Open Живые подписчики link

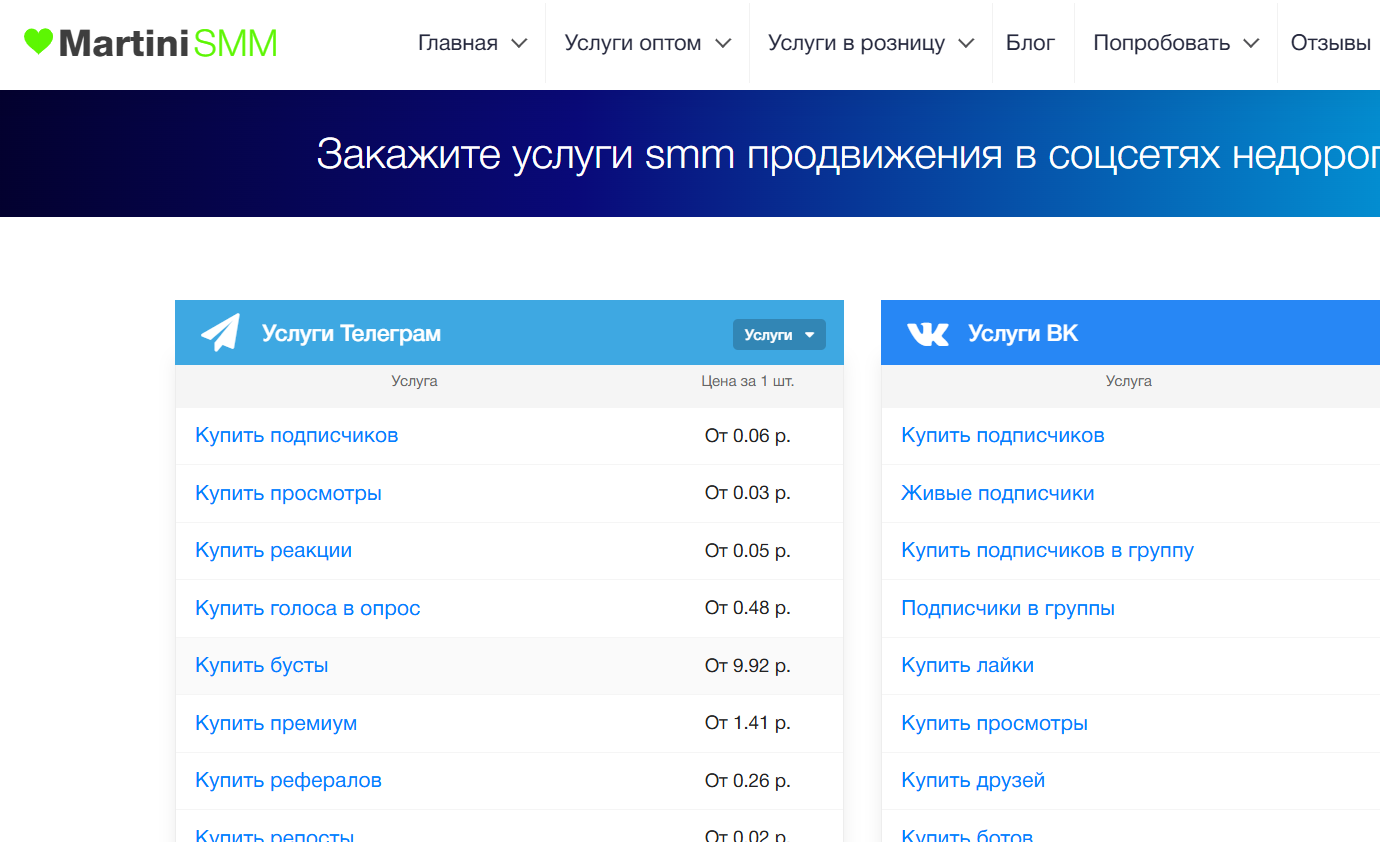tap(998, 493)
